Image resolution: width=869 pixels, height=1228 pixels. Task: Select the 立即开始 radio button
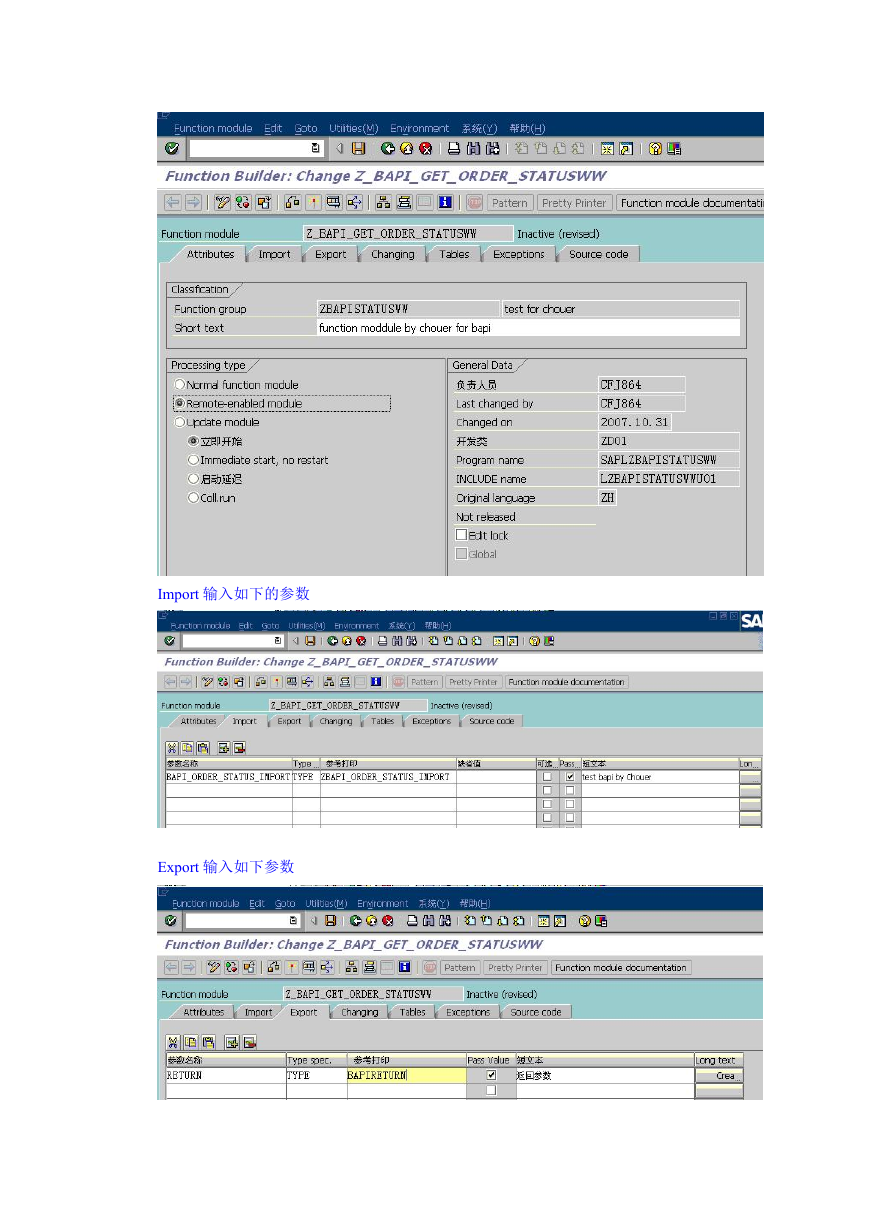[x=193, y=441]
